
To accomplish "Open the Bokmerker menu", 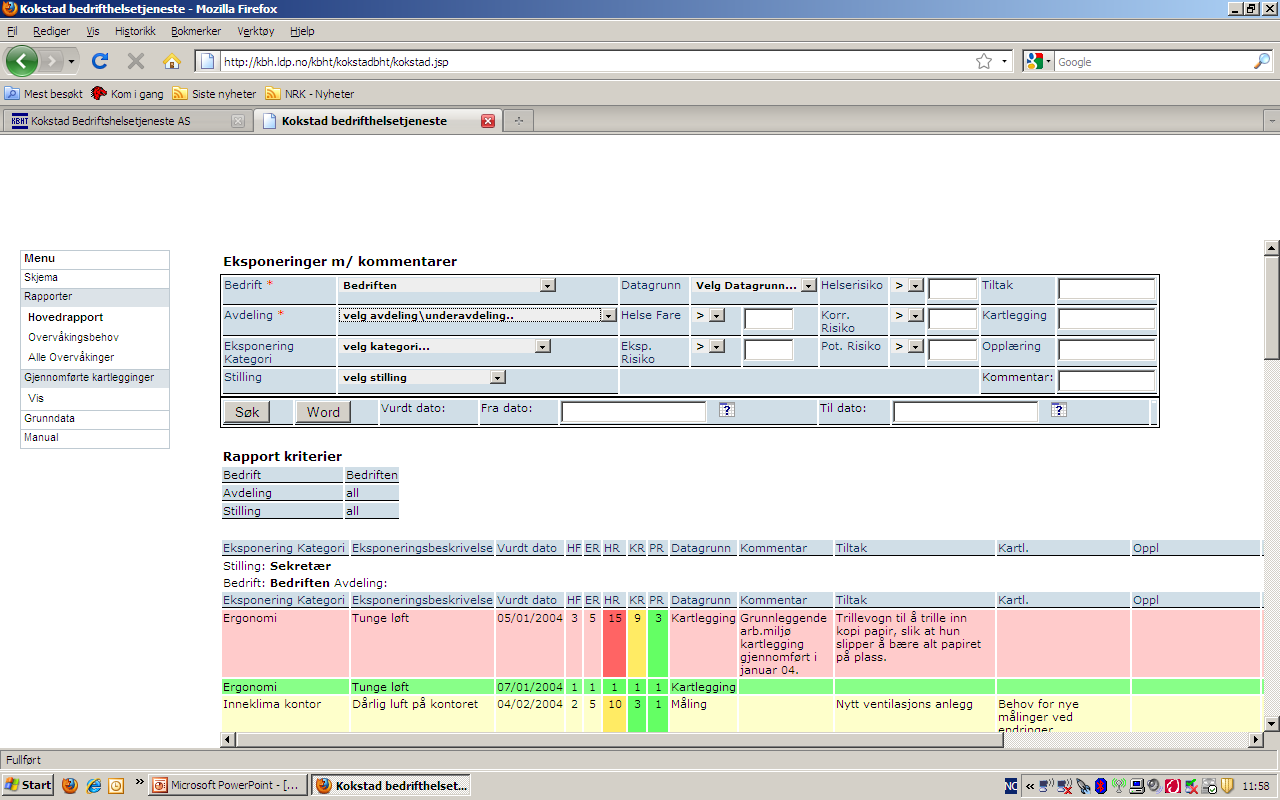I will coord(196,31).
